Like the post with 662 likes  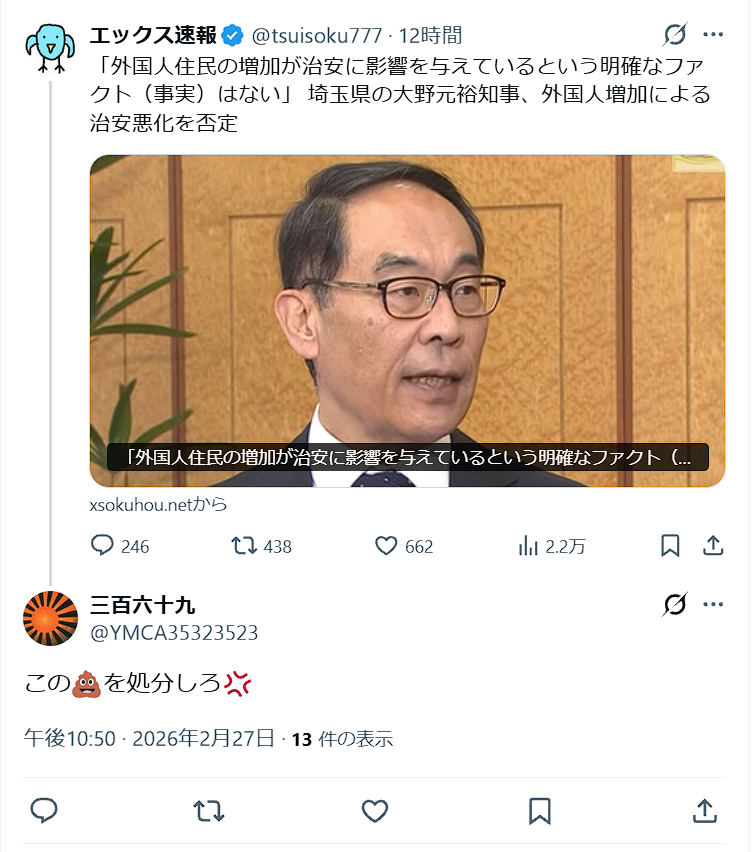[404, 546]
